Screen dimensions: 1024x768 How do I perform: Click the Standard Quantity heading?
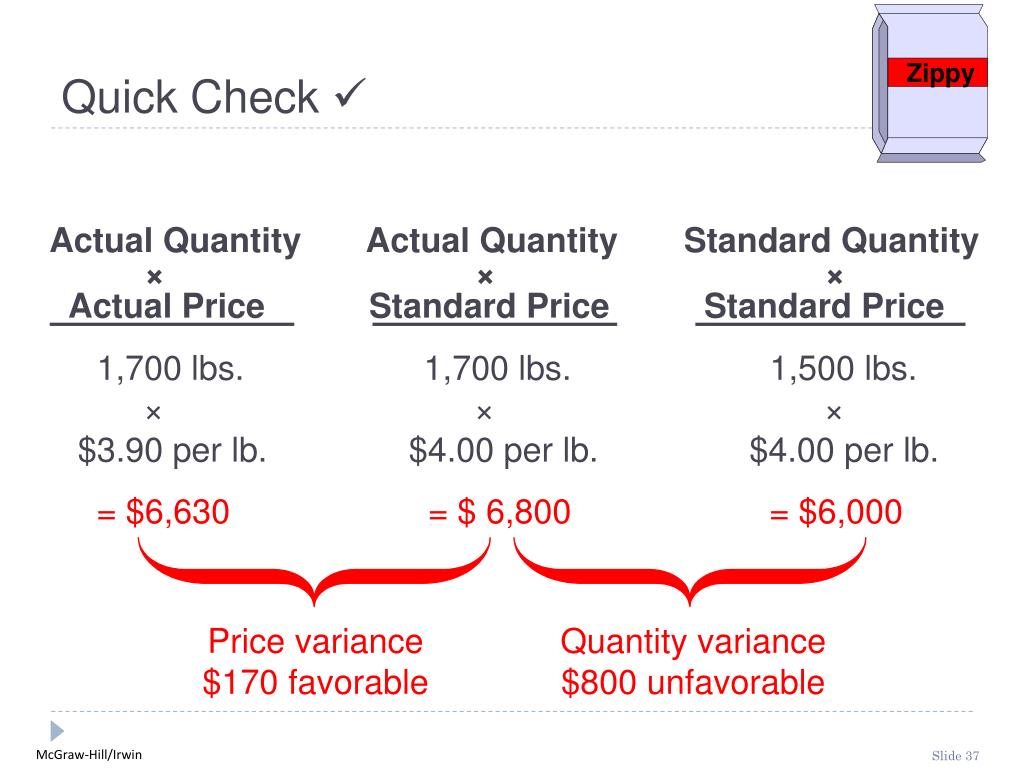831,241
